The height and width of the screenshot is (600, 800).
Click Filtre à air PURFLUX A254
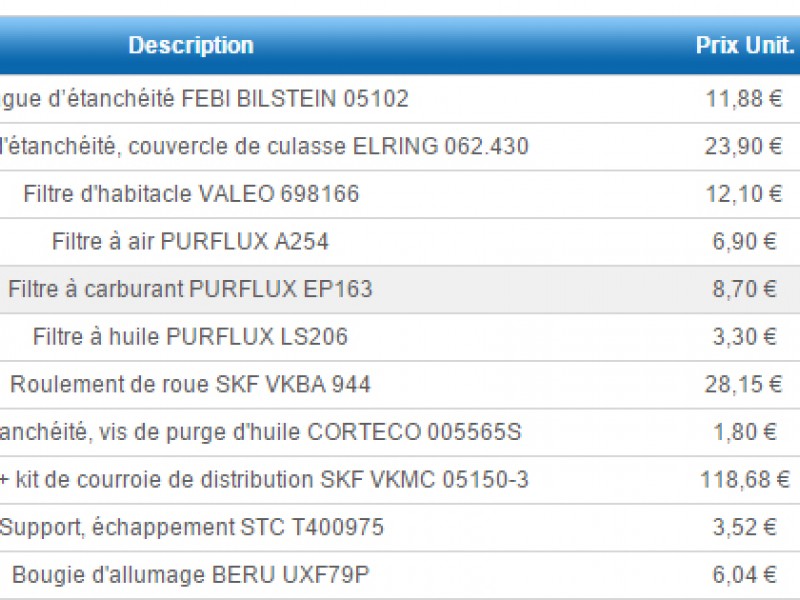(190, 242)
